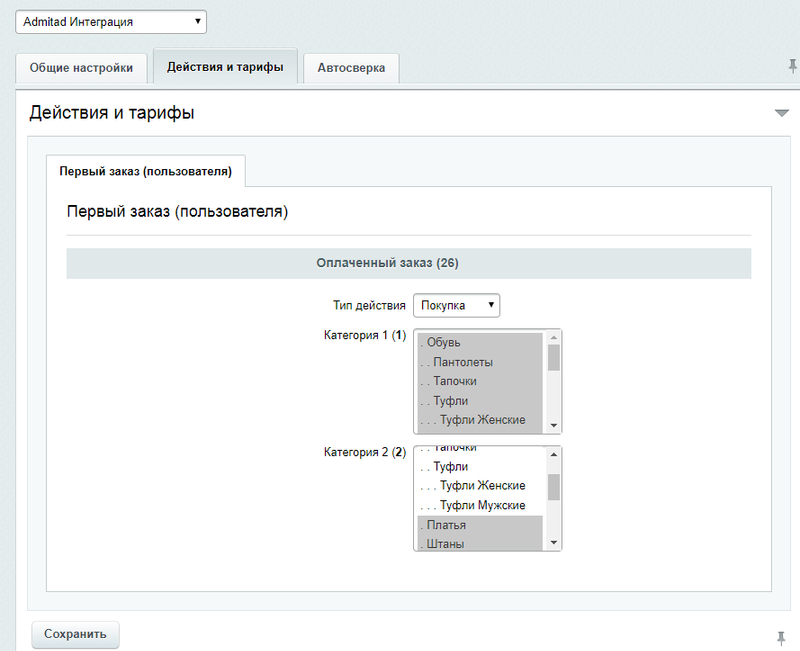Click the bottom pin icon near Сохранить

(x=780, y=637)
